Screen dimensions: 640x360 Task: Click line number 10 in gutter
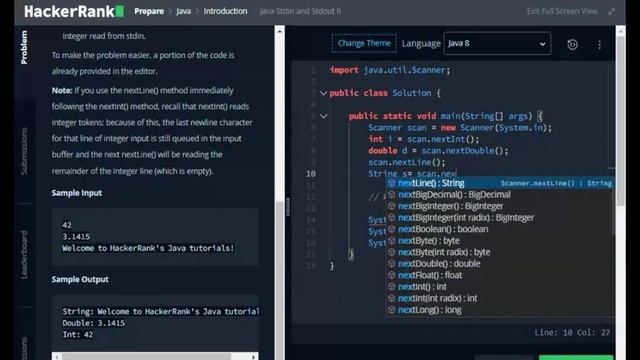[311, 174]
